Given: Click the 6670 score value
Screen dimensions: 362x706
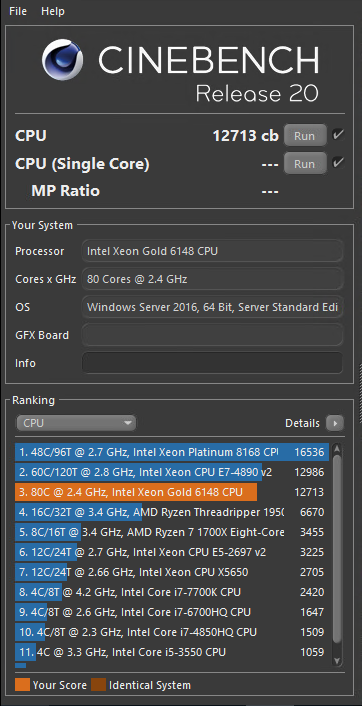Looking at the screenshot, I should click(x=312, y=512).
